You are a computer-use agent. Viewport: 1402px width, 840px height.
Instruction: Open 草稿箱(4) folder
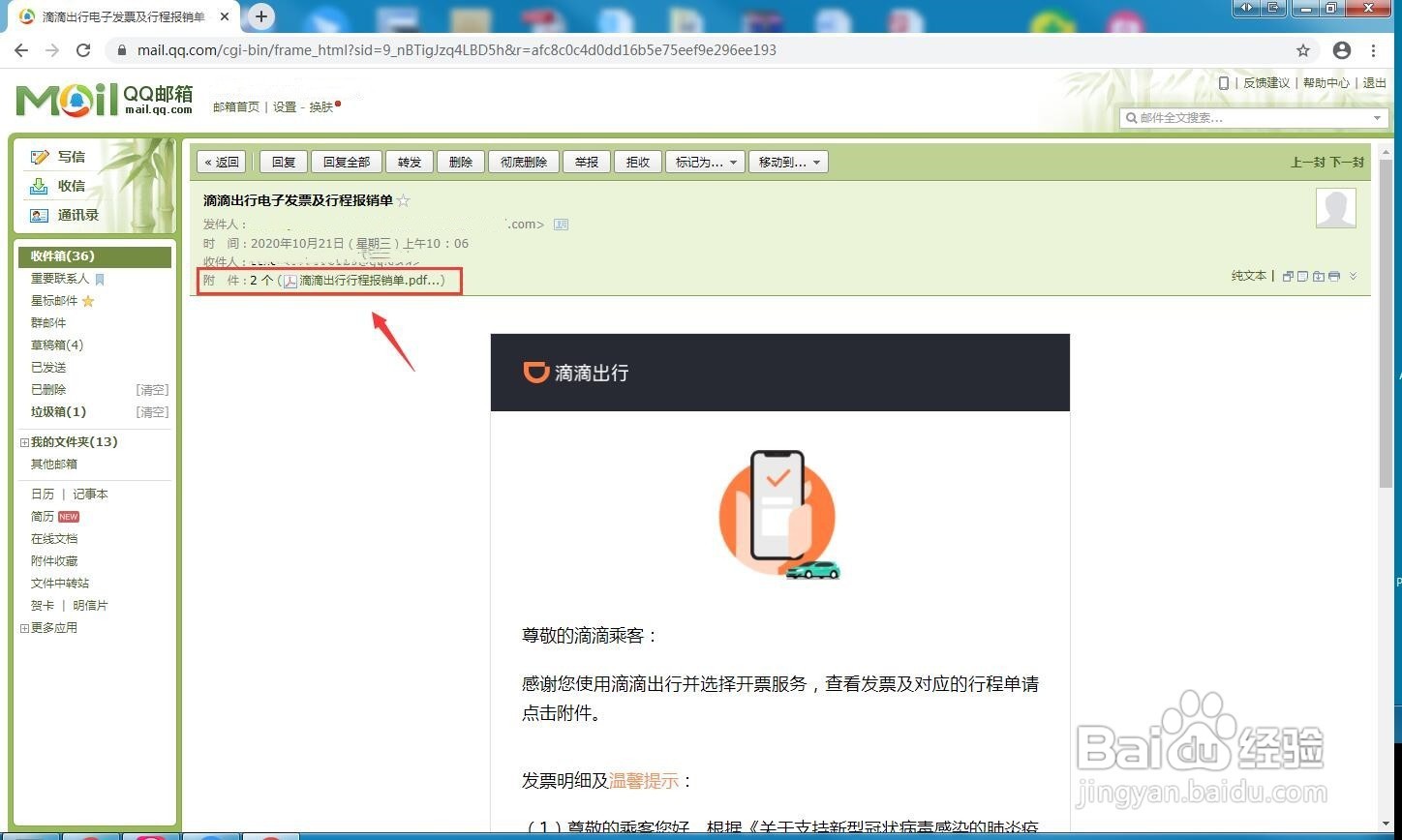tap(57, 345)
